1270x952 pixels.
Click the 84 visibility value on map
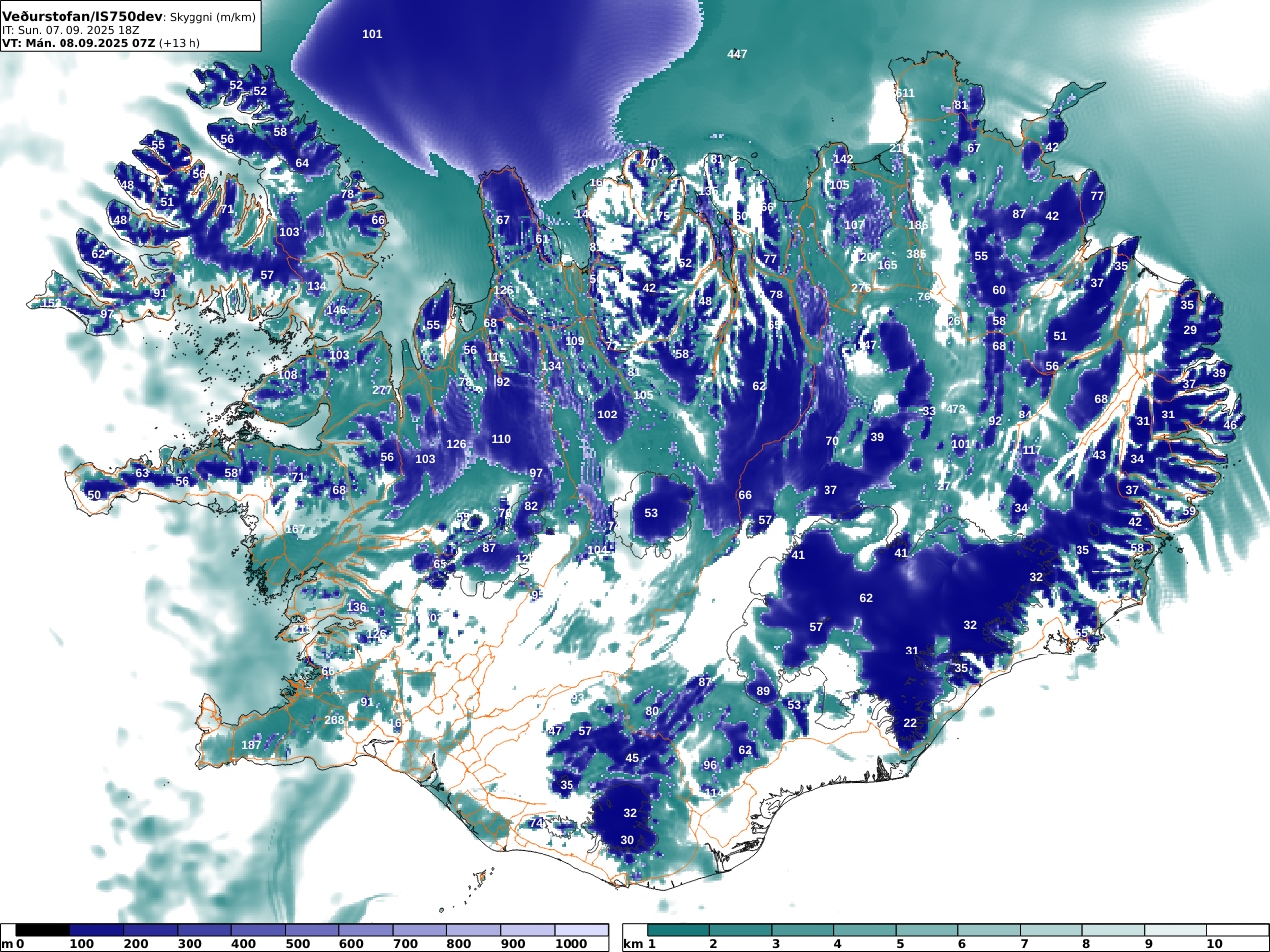[1025, 415]
